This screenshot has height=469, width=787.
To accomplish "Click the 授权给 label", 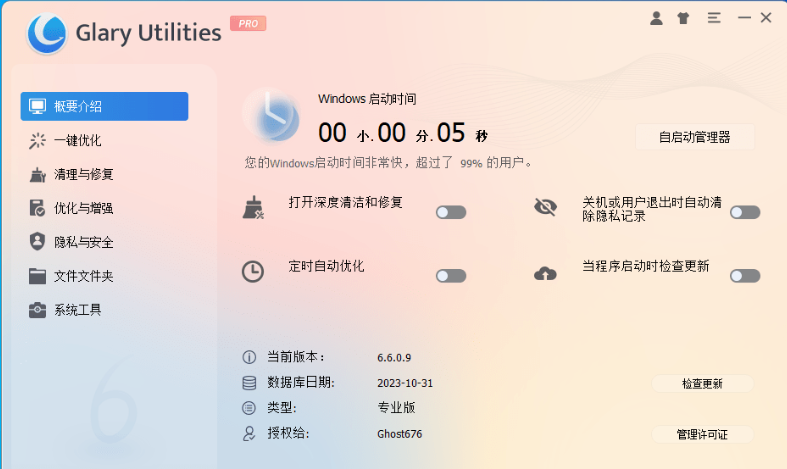I will click(x=288, y=433).
